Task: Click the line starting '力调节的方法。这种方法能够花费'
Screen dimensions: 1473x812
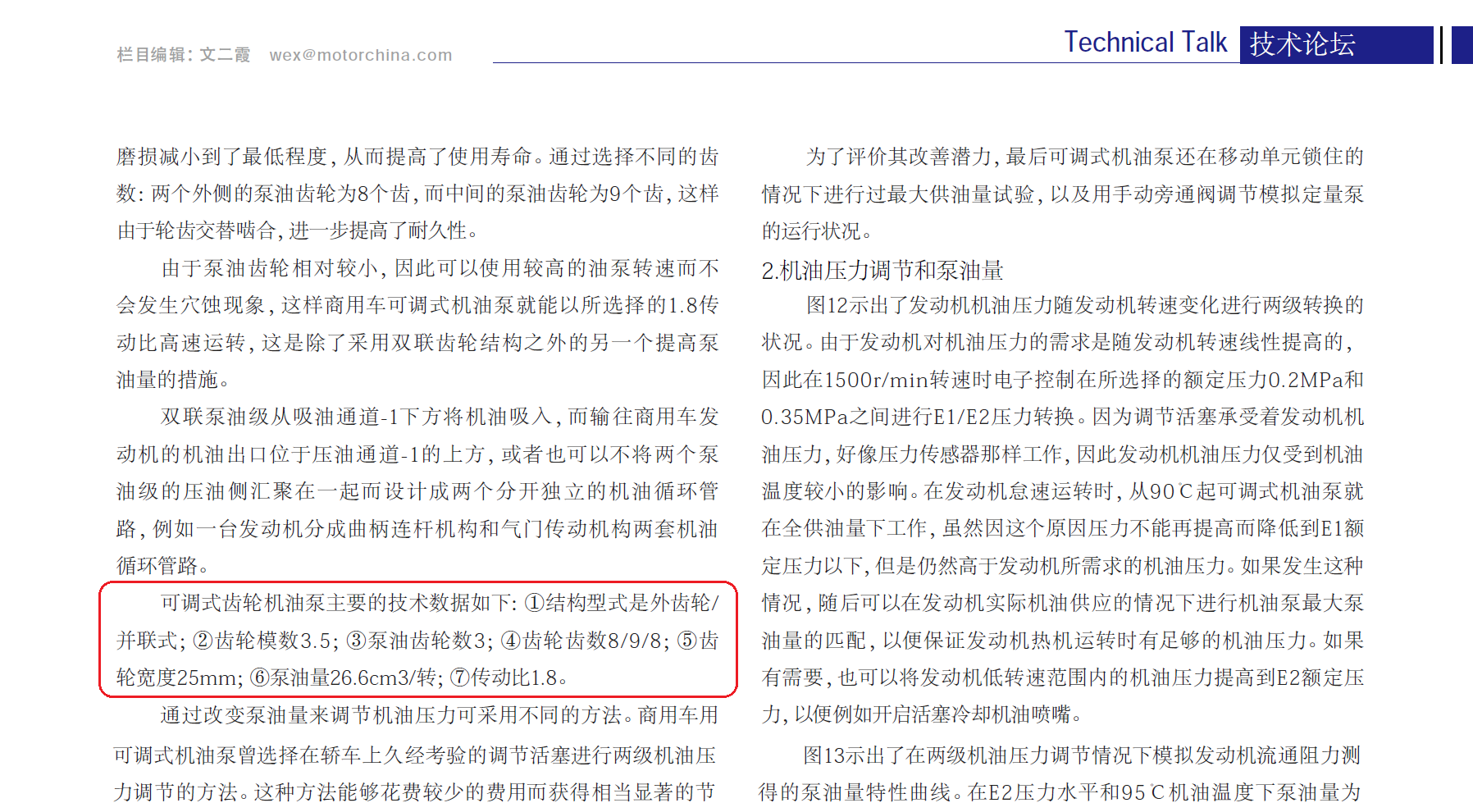Action: click(415, 791)
